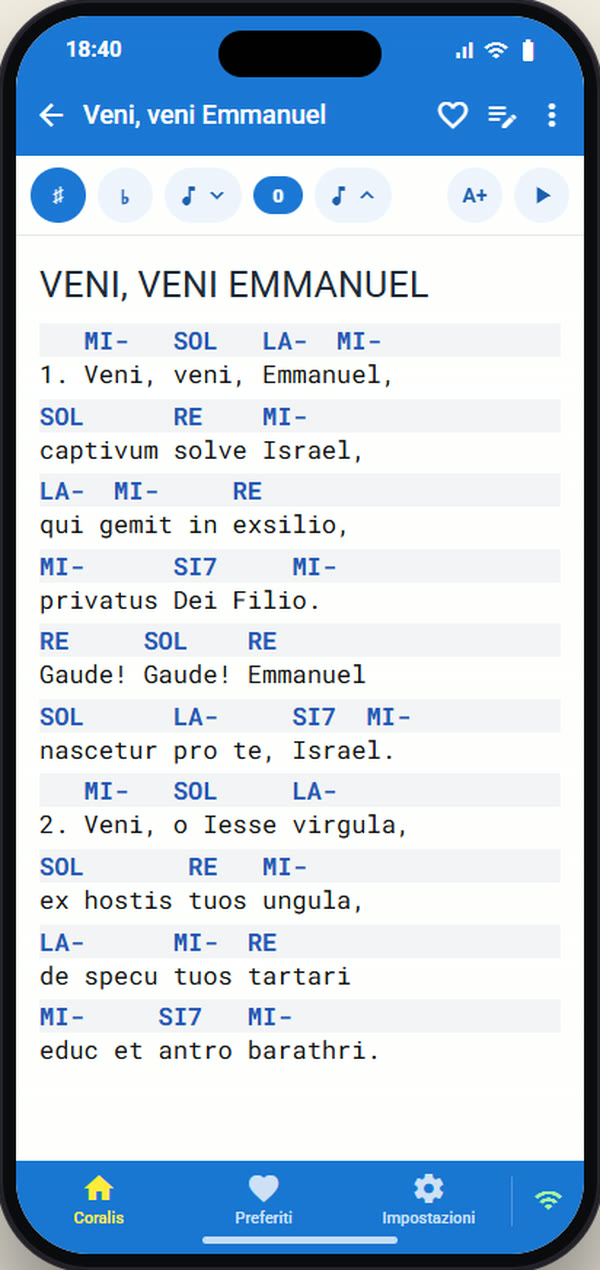Tap lyric line 'educ et antro barathri.'
Screen dimensions: 600x1270
[x=210, y=1051]
